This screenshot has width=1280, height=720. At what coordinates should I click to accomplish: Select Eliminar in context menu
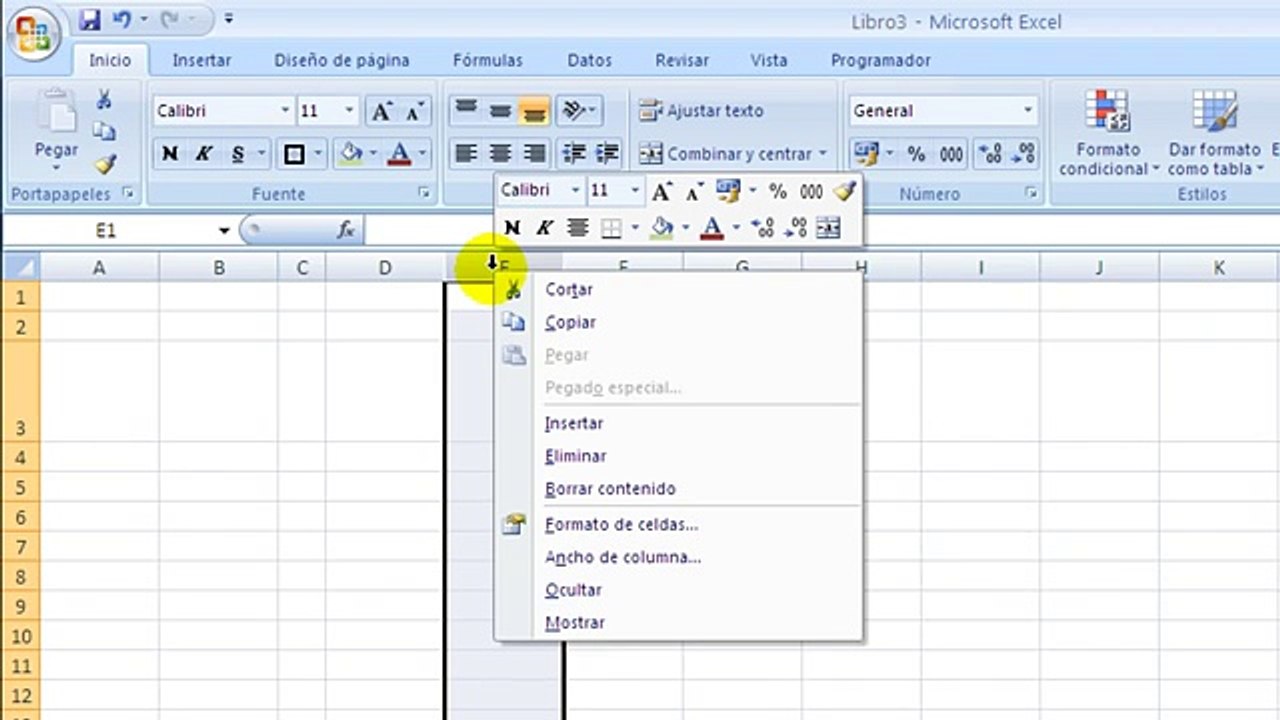click(x=678, y=456)
